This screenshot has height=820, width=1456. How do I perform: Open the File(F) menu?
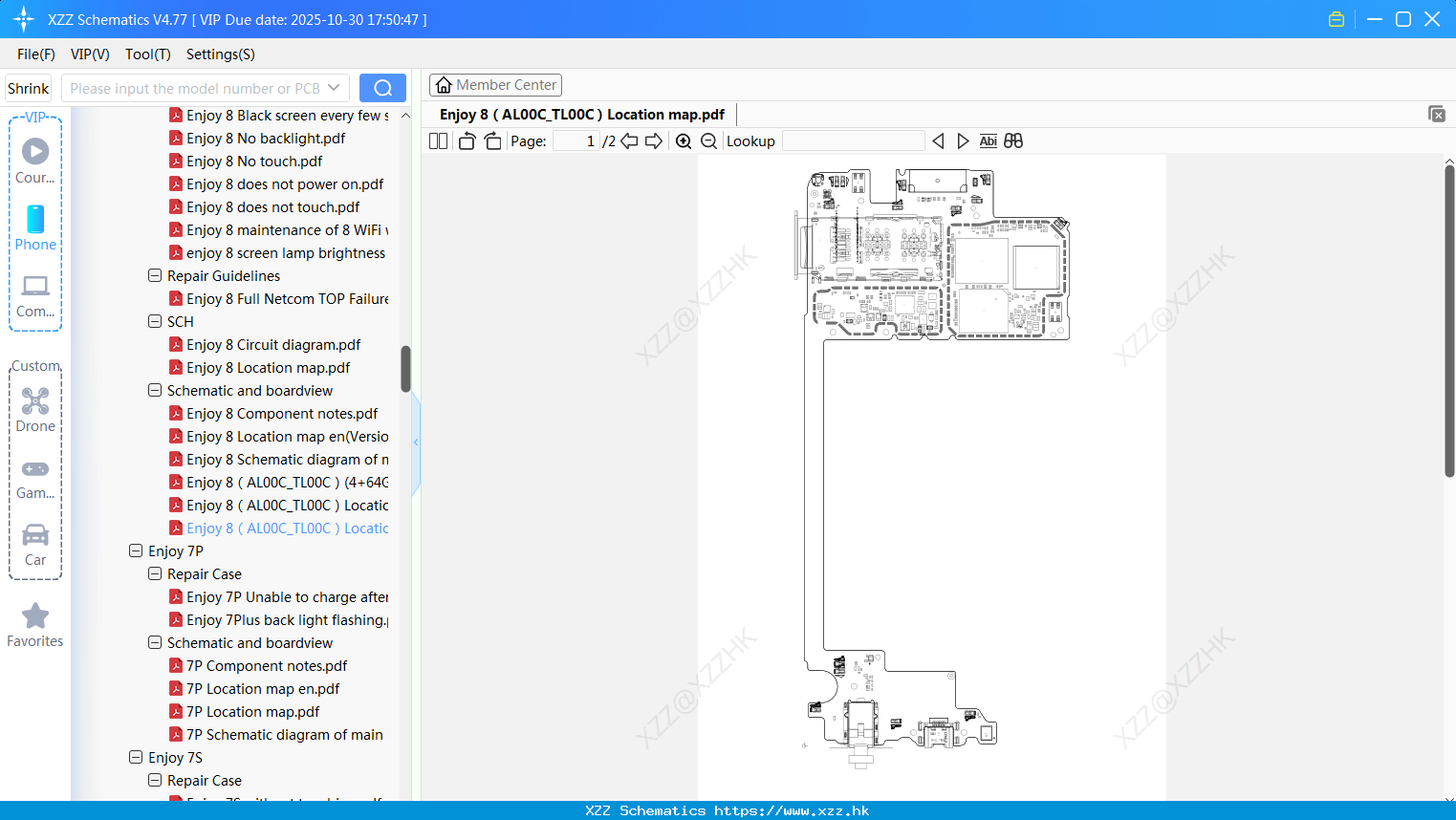click(36, 54)
